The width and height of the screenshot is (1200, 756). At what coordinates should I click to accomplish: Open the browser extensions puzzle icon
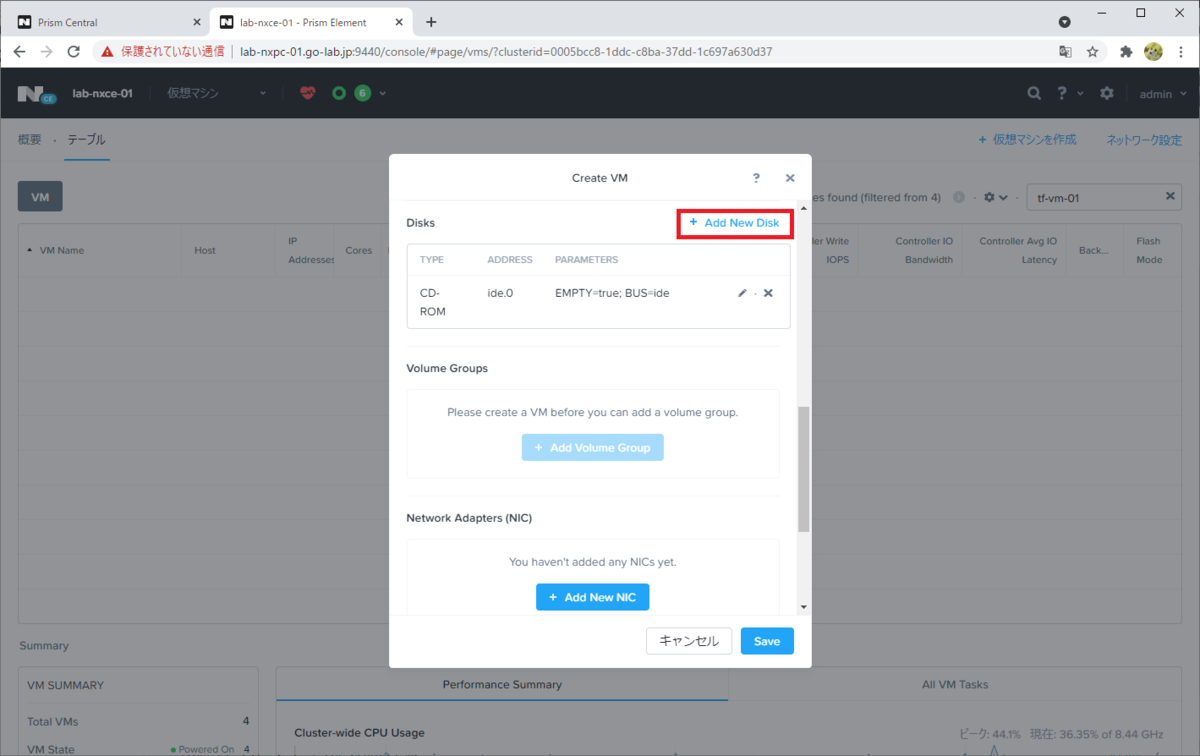point(1126,51)
